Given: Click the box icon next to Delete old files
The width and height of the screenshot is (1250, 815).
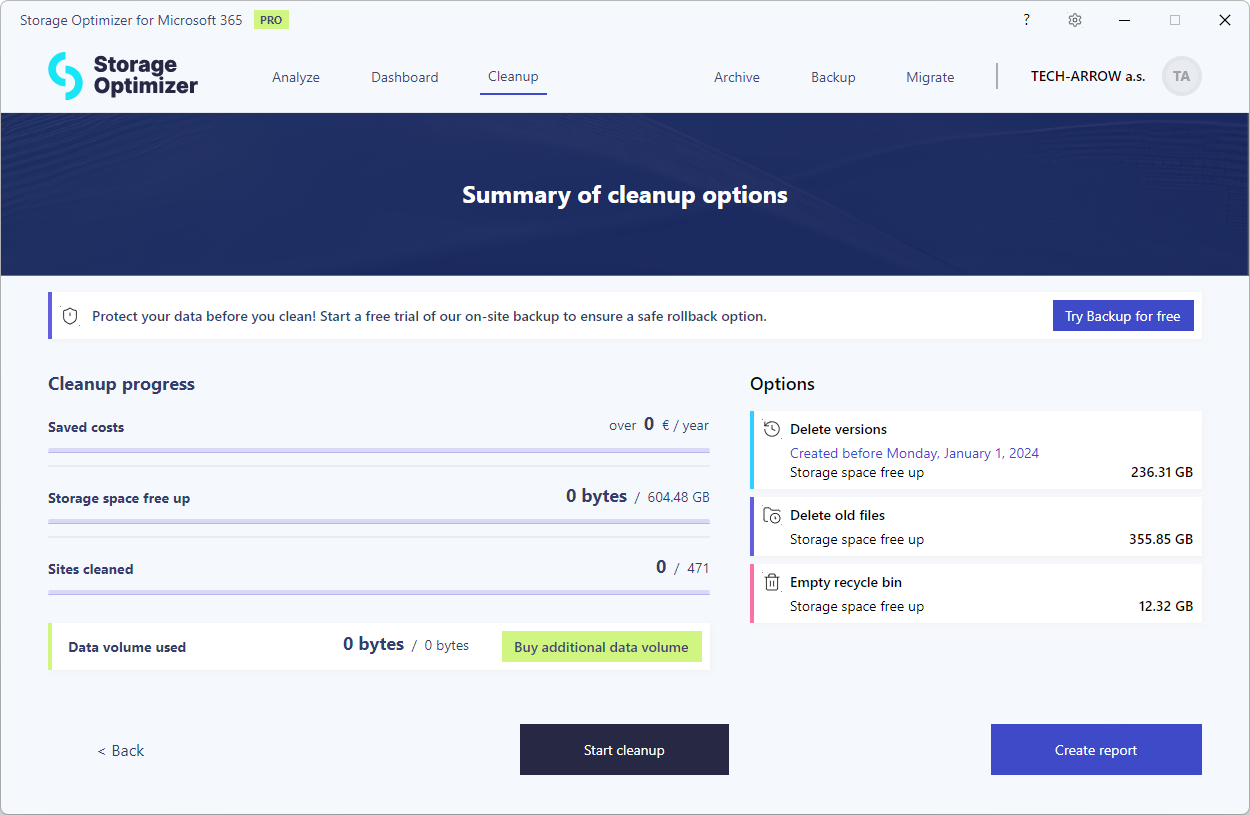Looking at the screenshot, I should coord(771,515).
